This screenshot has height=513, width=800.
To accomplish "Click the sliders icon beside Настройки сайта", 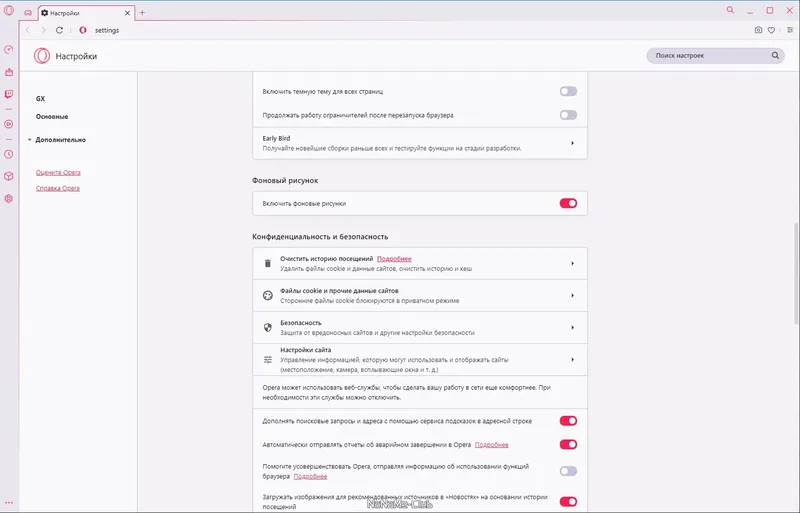I will (267, 360).
